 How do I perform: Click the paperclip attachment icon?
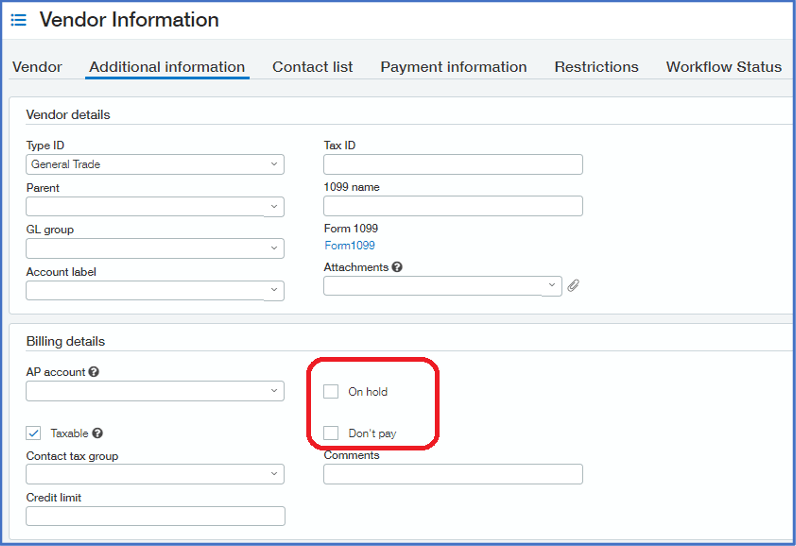coord(573,286)
